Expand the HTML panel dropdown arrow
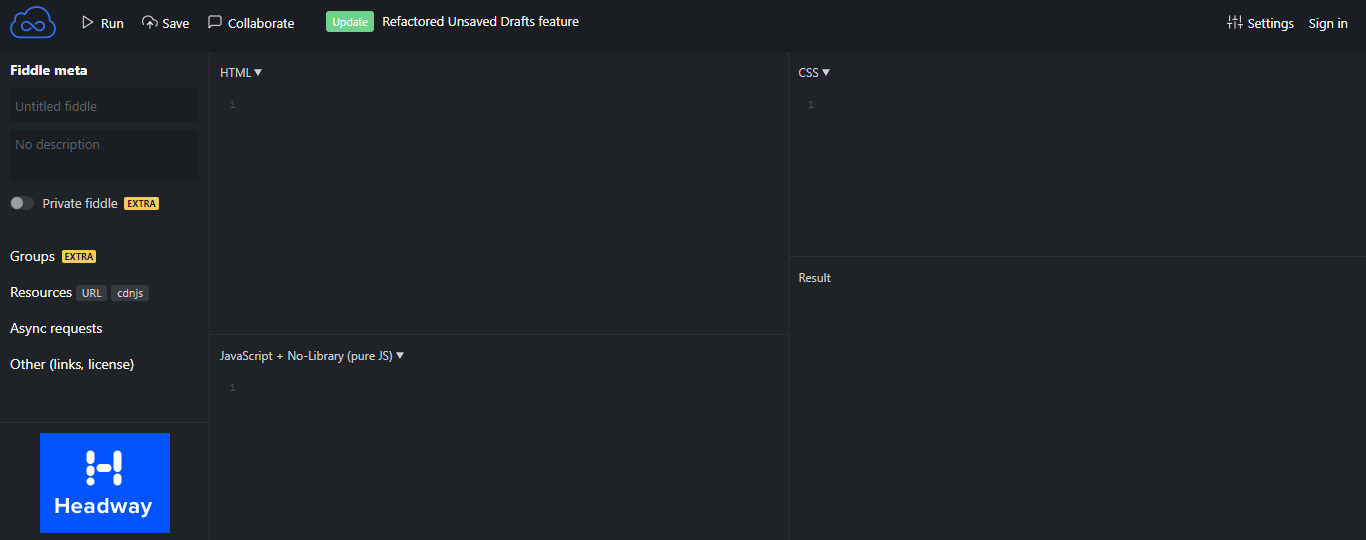 (x=258, y=72)
